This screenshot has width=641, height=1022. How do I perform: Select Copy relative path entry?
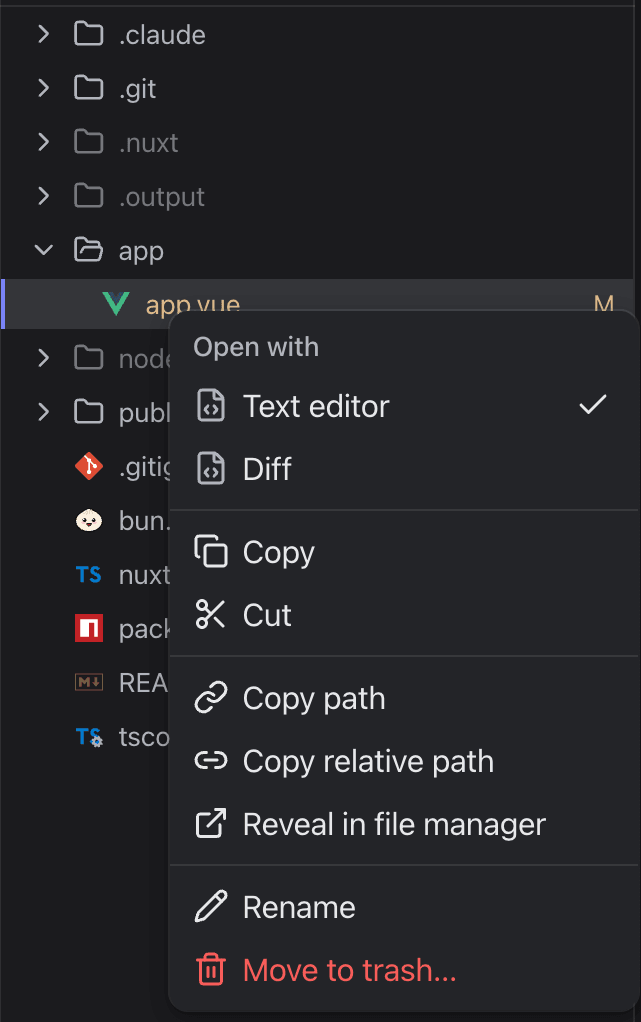pos(404,761)
